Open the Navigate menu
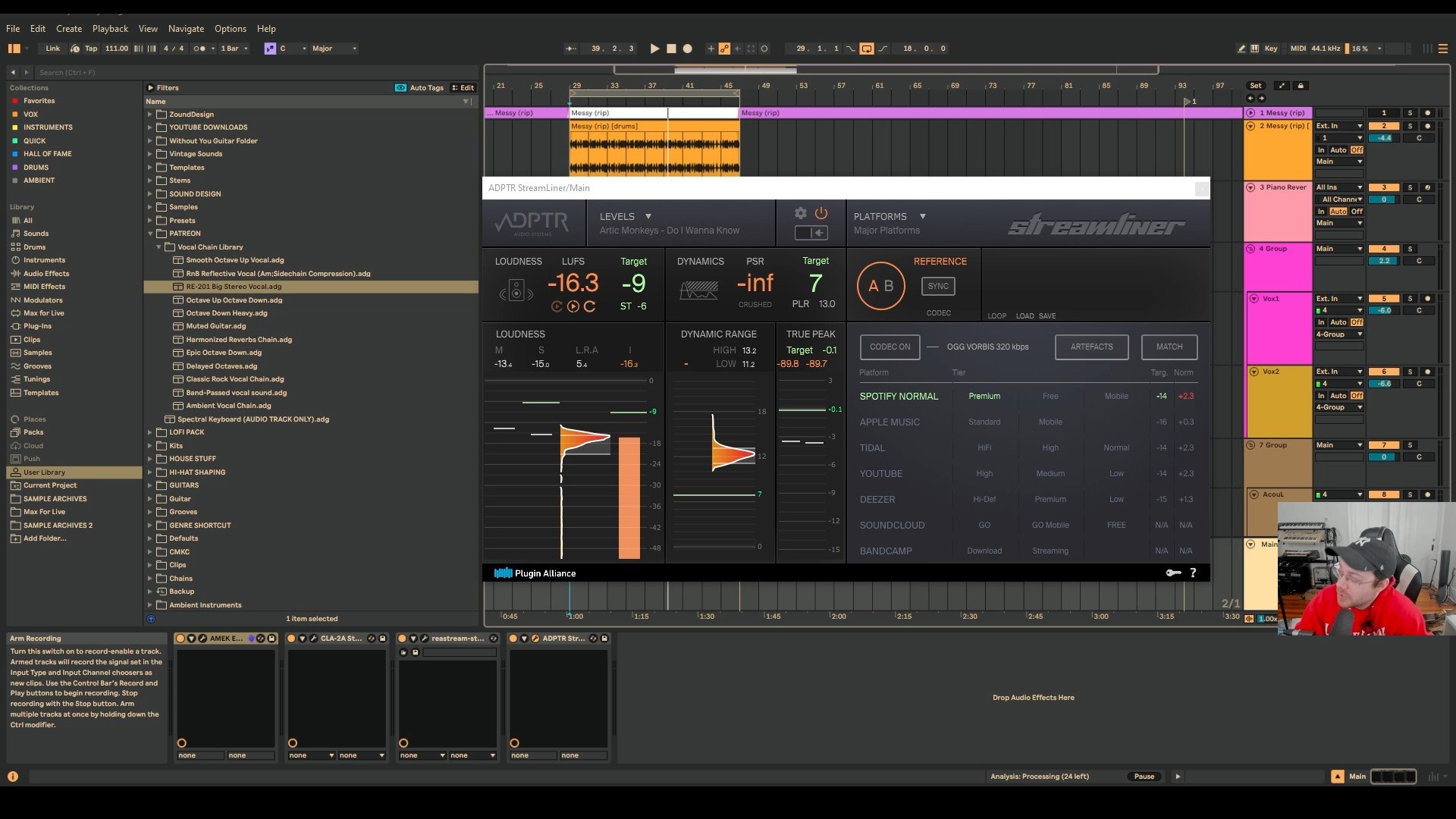The height and width of the screenshot is (819, 1456). tap(186, 29)
